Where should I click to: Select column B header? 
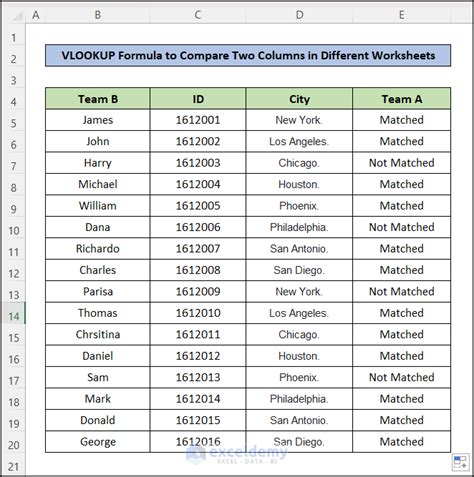[x=98, y=15]
